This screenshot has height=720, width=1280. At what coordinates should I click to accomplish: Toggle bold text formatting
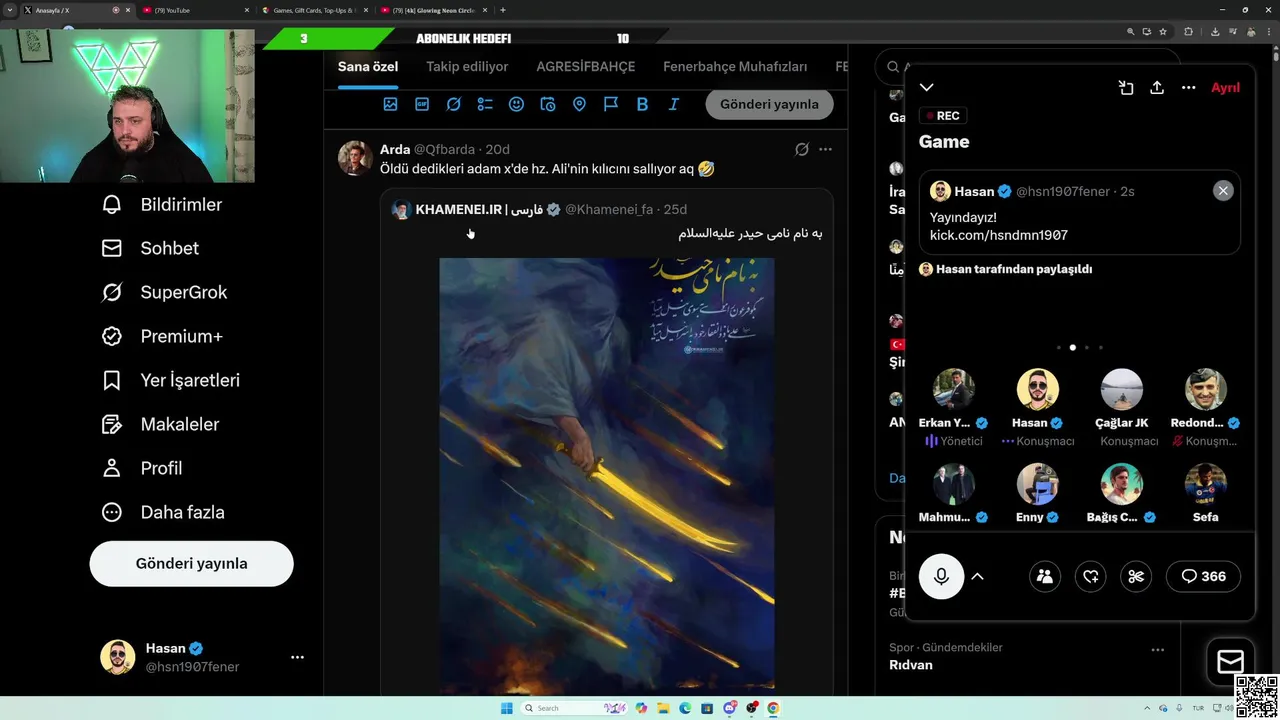[x=642, y=104]
